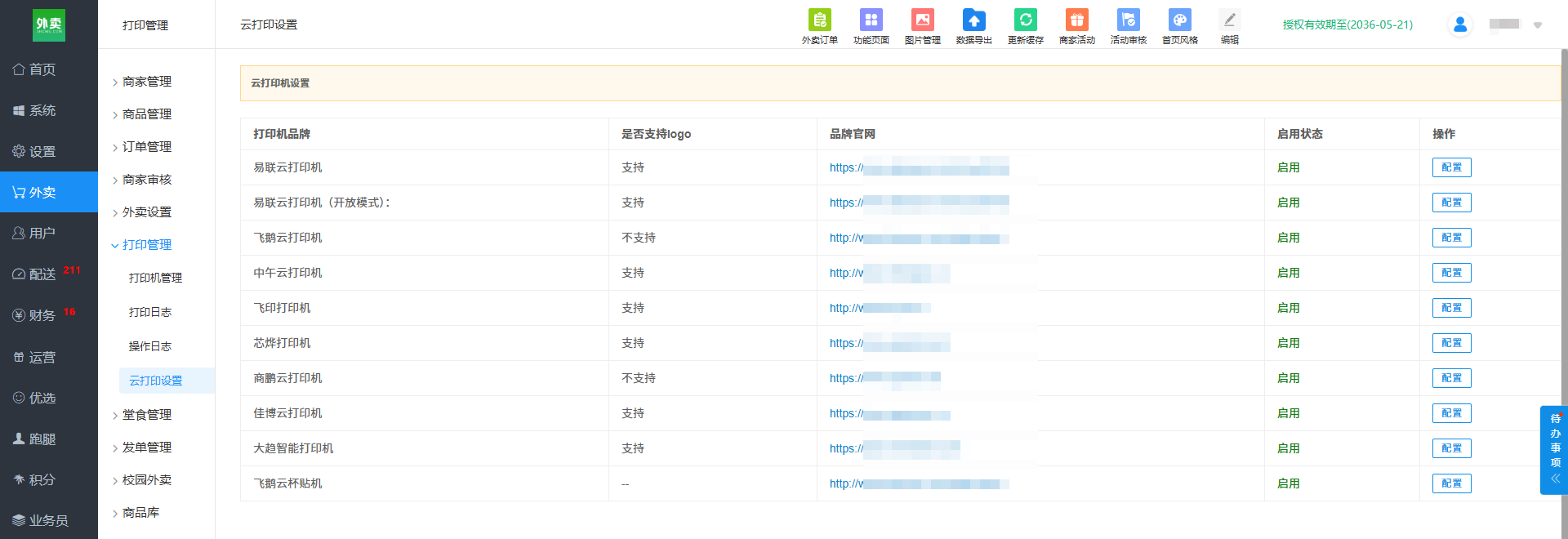Click the 打印机品牌 column header

[x=282, y=134]
